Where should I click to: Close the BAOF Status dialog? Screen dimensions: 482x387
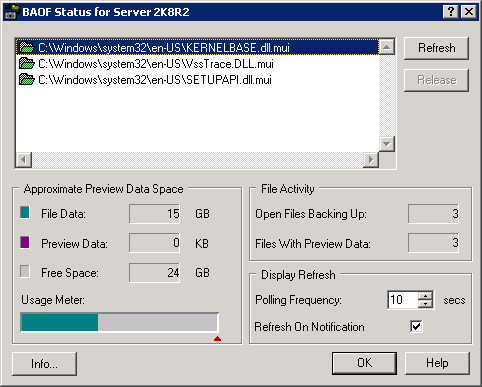coord(469,12)
